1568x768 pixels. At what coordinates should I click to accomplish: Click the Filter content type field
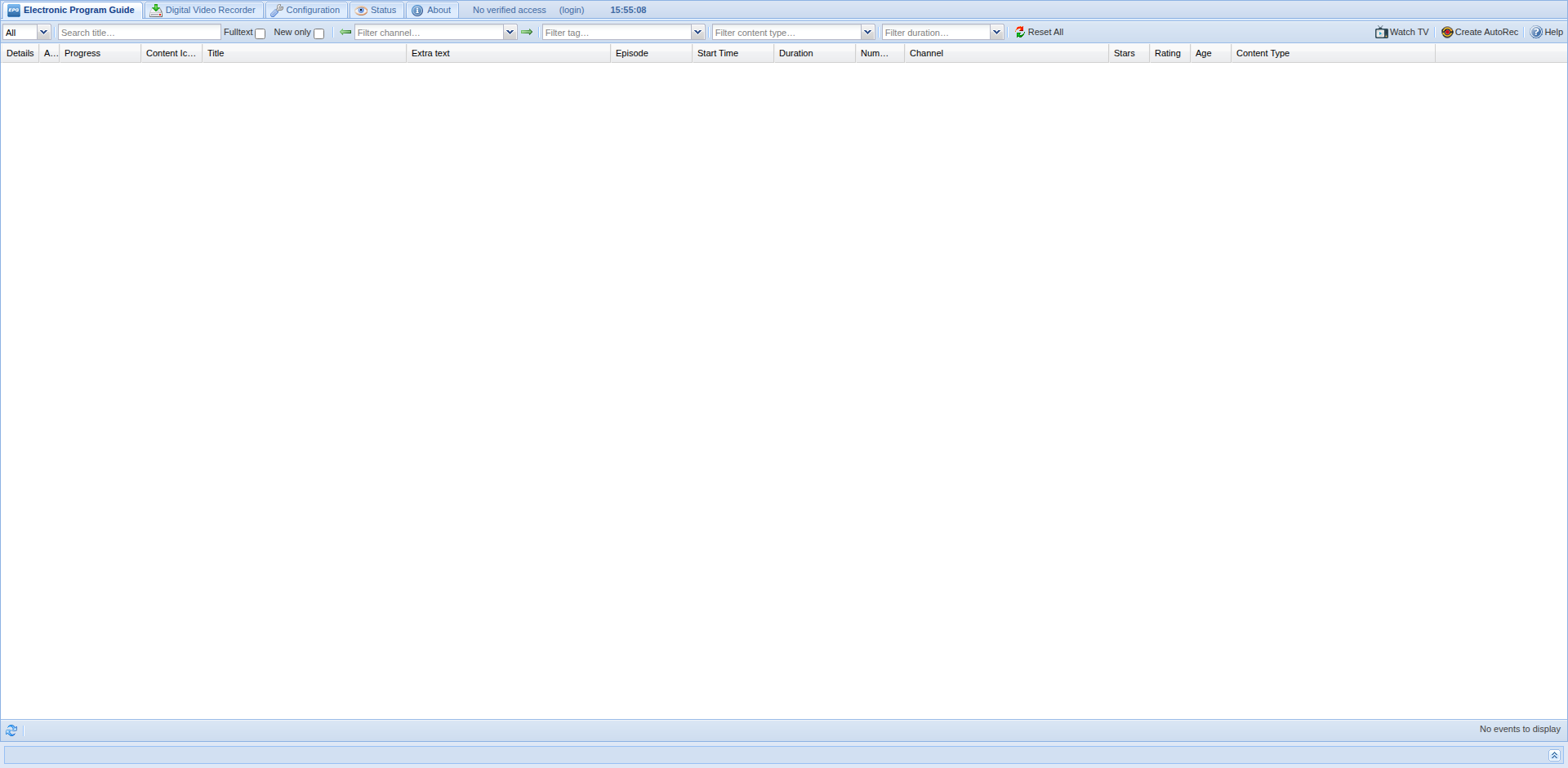[x=786, y=33]
